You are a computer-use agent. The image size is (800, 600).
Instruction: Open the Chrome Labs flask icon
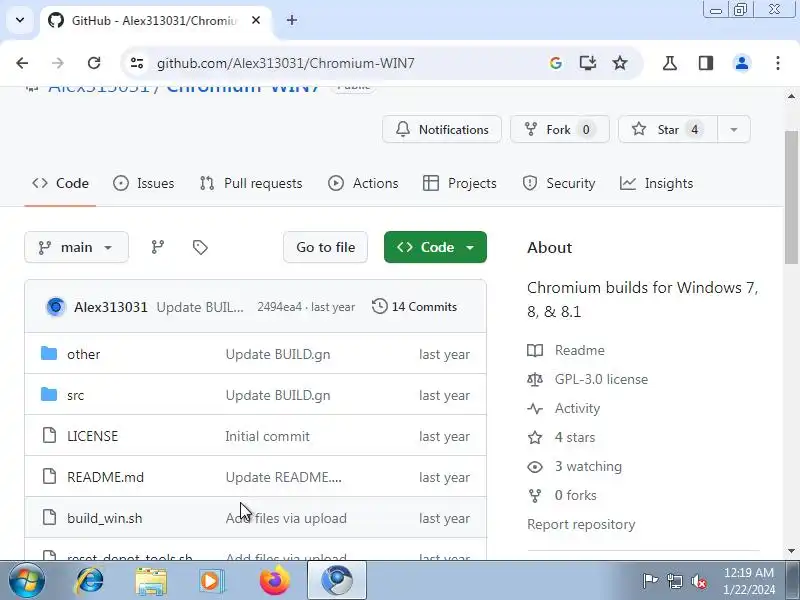click(670, 63)
